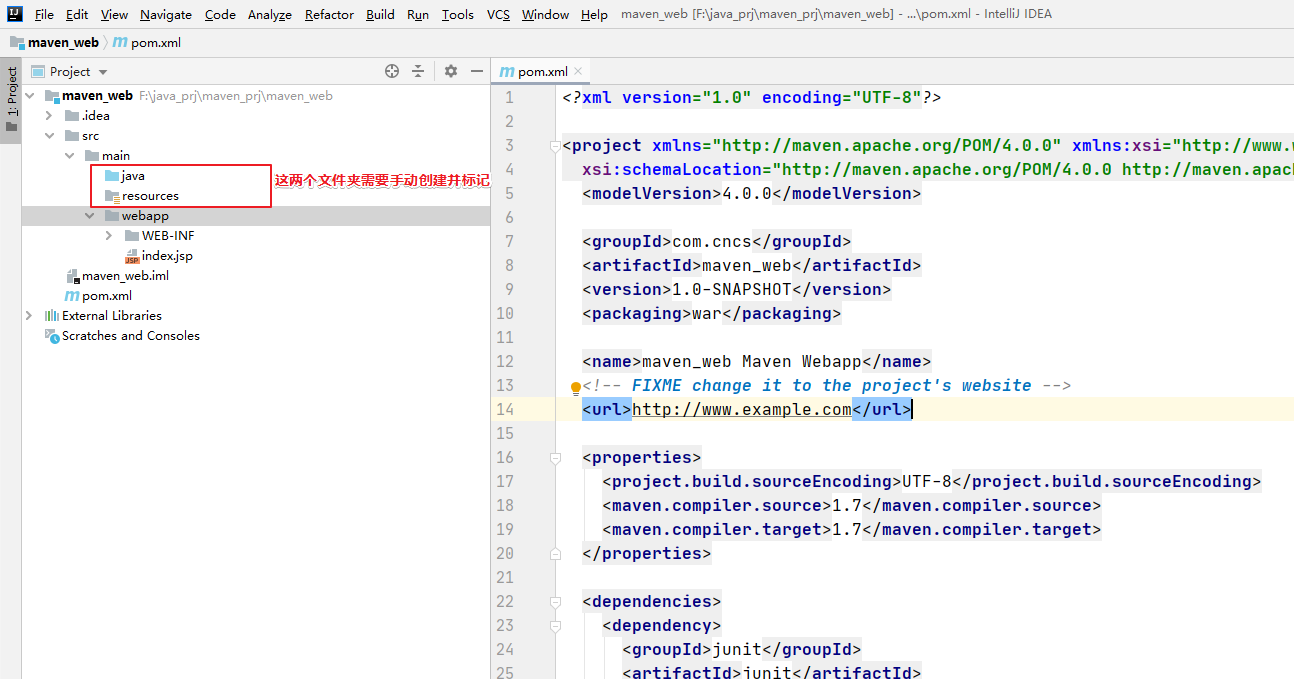Click the http://www.example.com URL in the editor
Screen dimensions: 1294x679
[742, 410]
